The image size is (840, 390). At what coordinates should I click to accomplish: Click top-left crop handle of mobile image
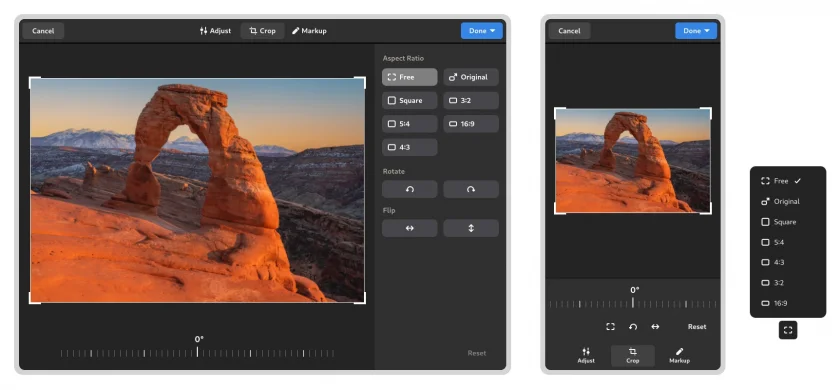click(x=559, y=112)
